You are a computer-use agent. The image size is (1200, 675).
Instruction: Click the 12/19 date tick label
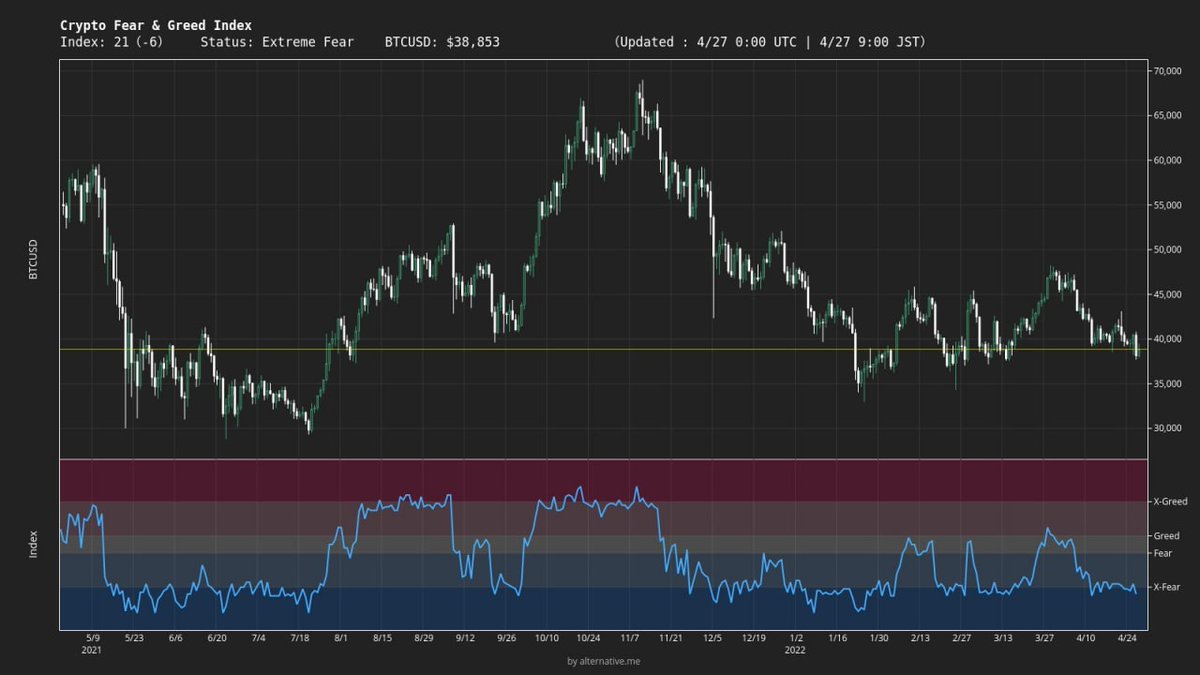pyautogui.click(x=754, y=637)
